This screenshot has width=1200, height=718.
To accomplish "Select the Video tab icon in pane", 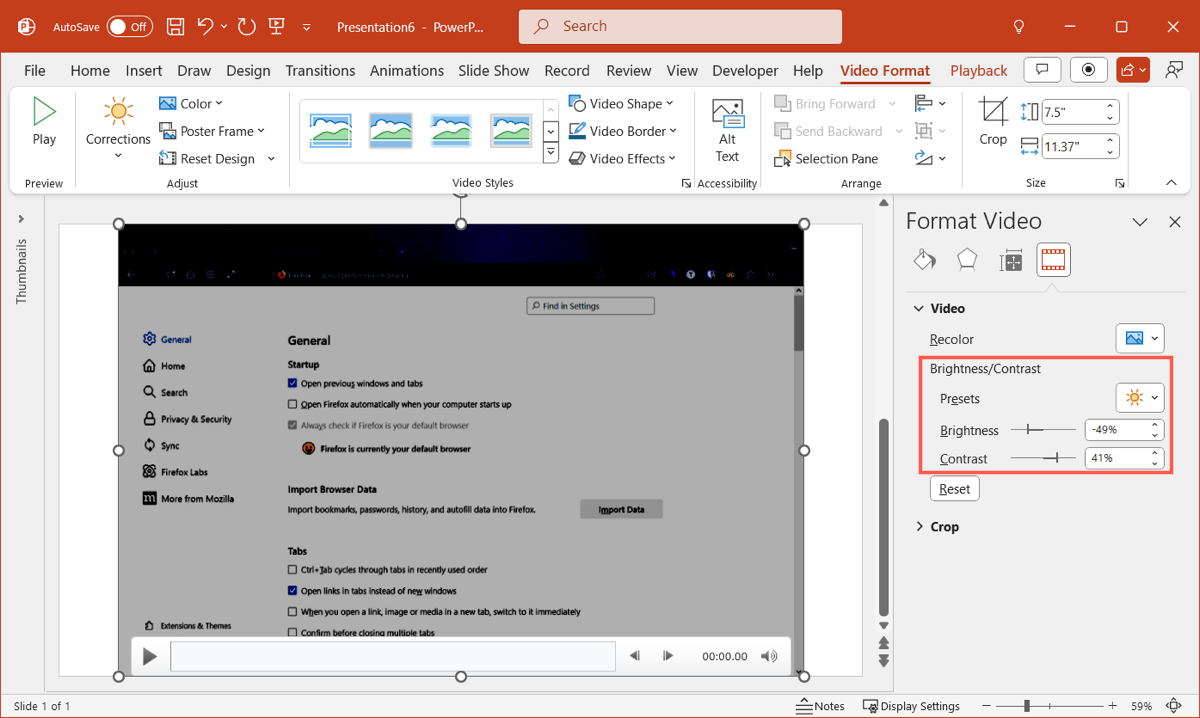I will coord(1054,260).
